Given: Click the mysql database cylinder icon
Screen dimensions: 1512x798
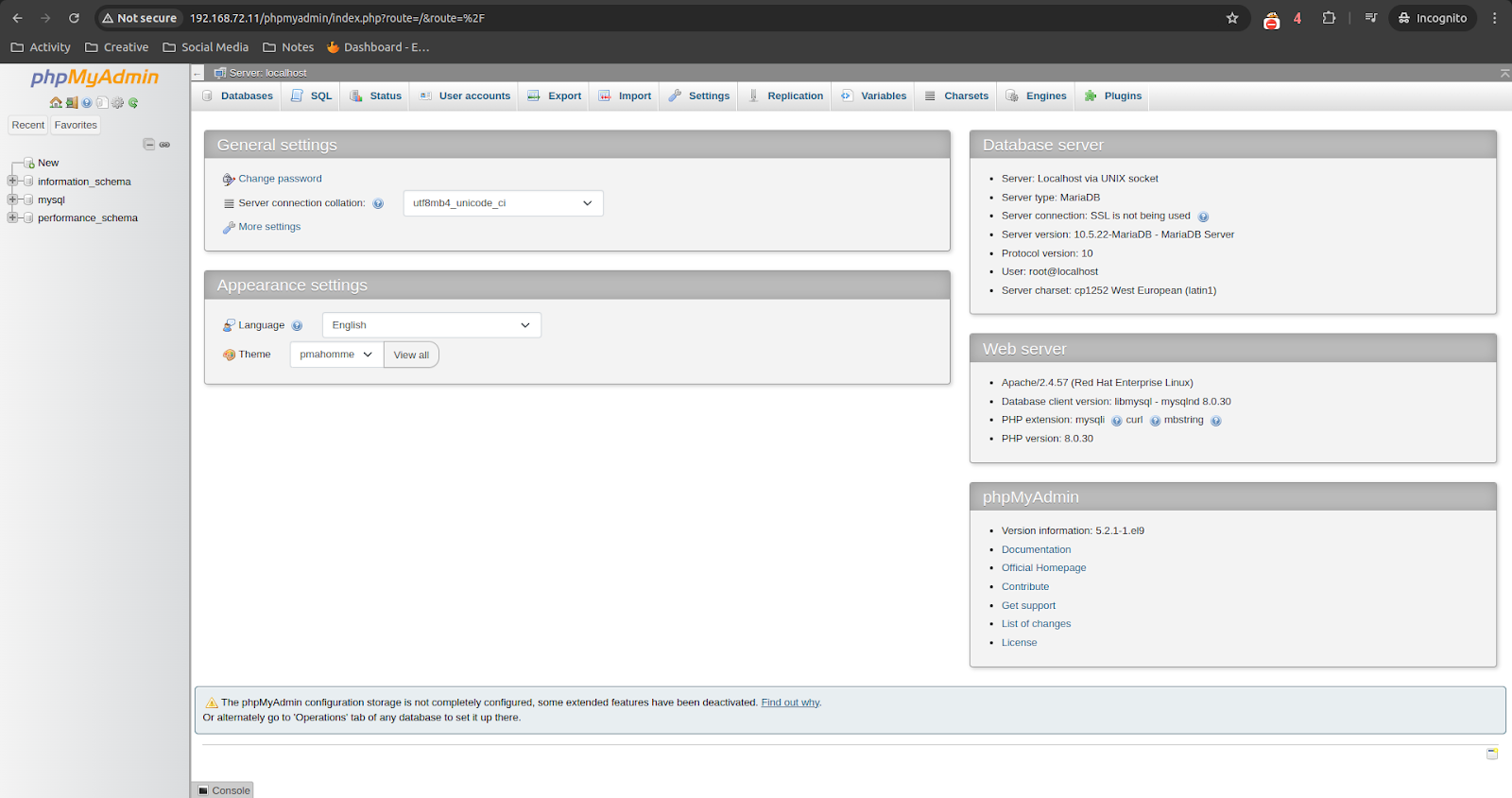Looking at the screenshot, I should (x=28, y=200).
